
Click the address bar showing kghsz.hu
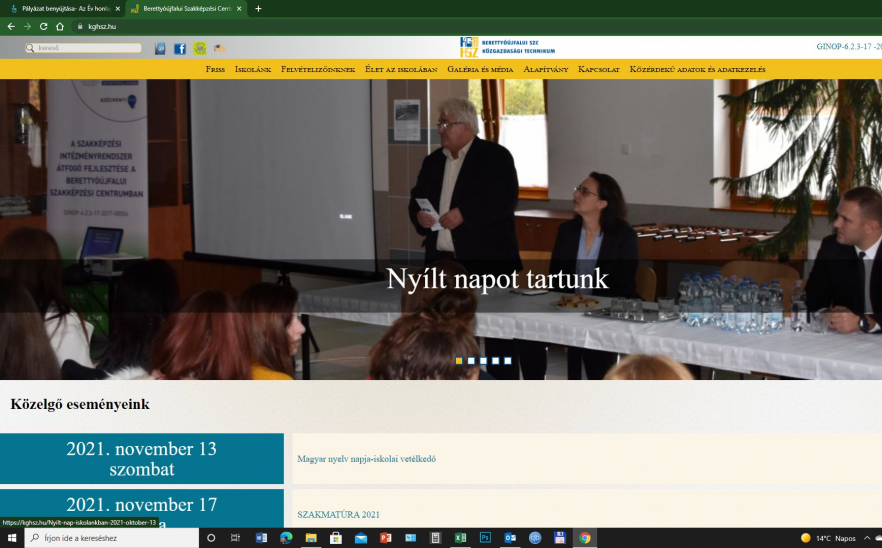pyautogui.click(x=102, y=26)
